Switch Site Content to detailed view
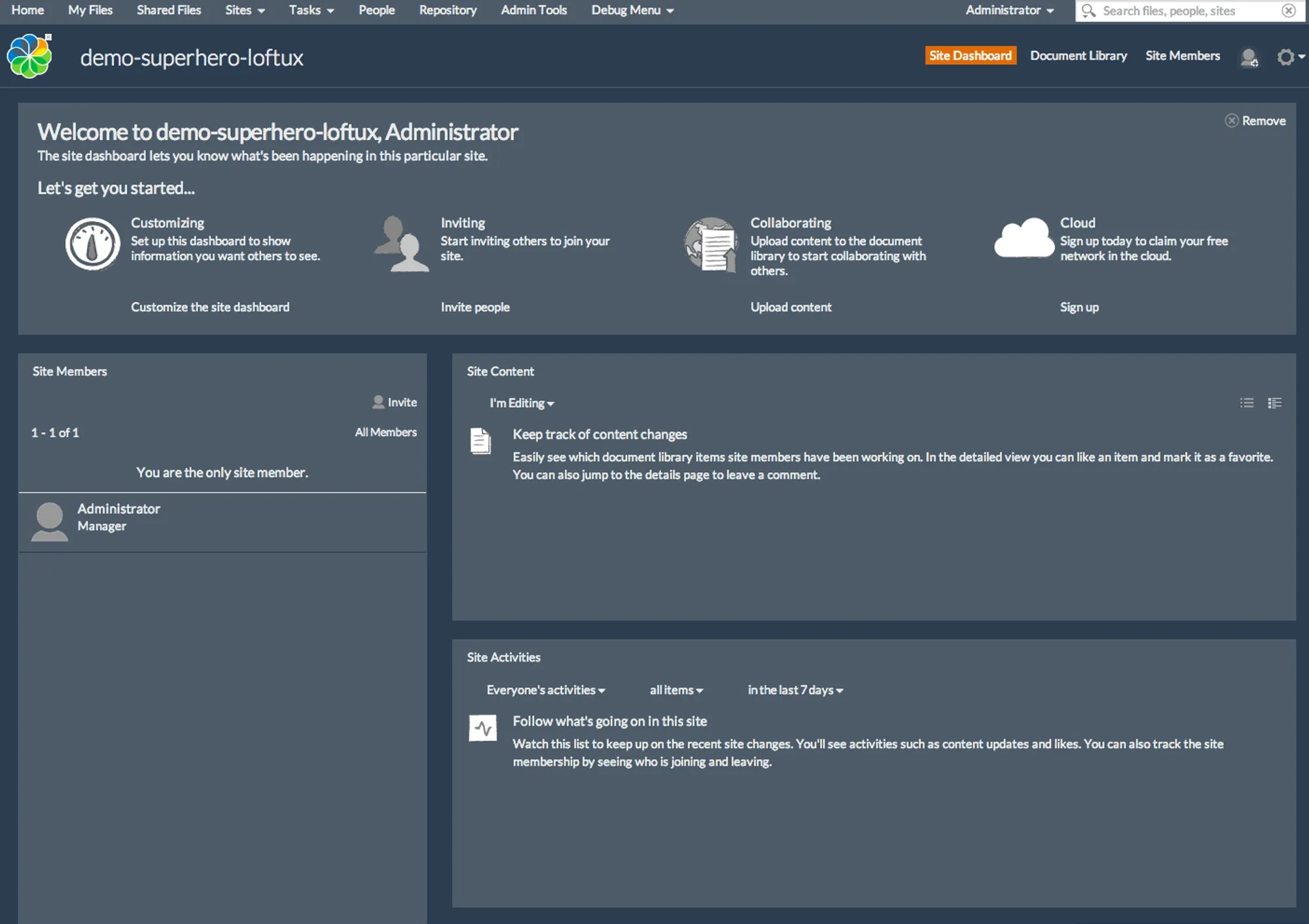Viewport: 1309px width, 924px height. point(1274,403)
